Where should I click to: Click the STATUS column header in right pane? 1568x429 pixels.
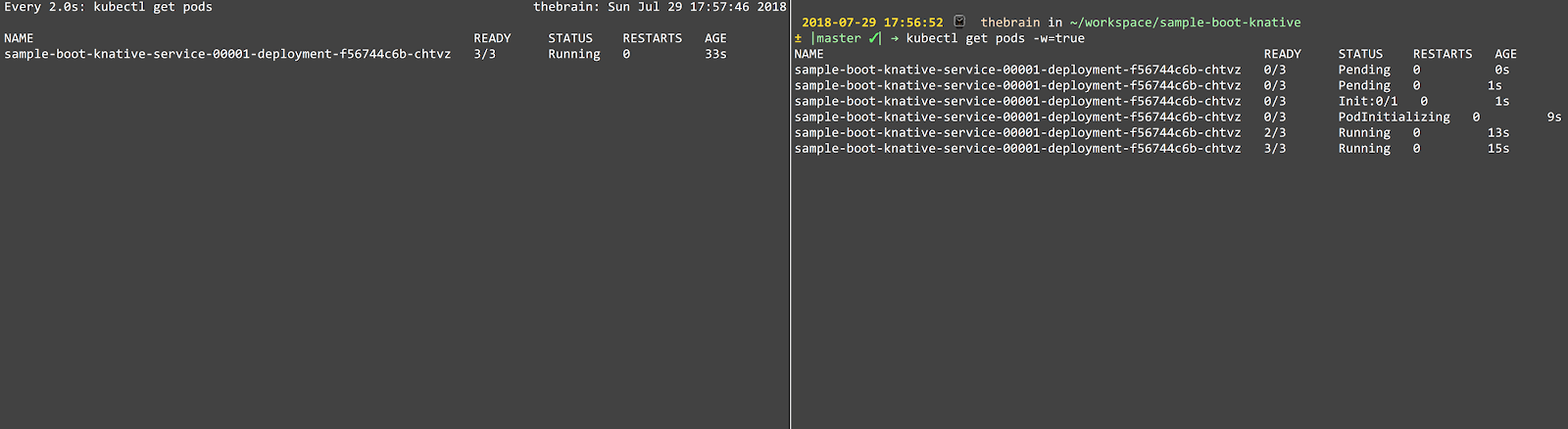(x=1360, y=54)
